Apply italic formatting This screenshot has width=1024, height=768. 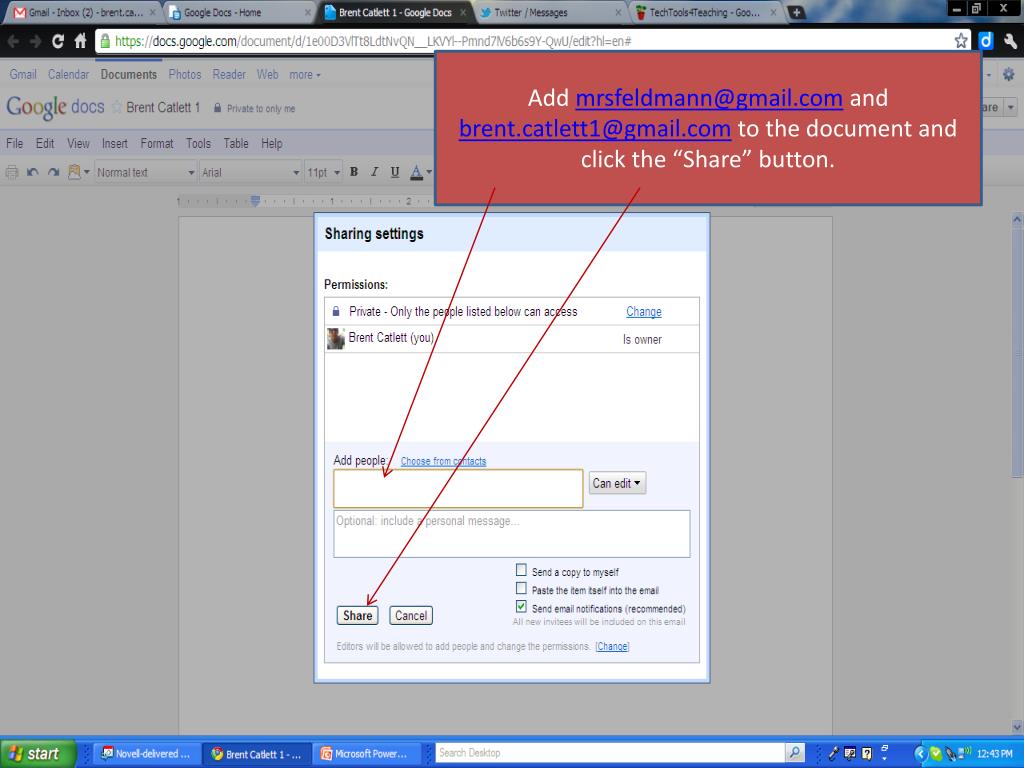[x=374, y=172]
